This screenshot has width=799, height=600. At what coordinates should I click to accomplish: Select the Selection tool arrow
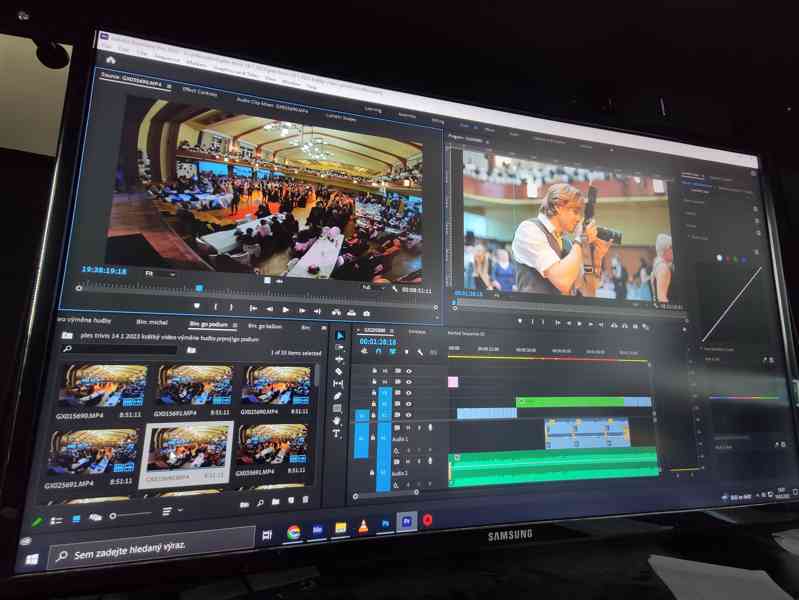340,335
